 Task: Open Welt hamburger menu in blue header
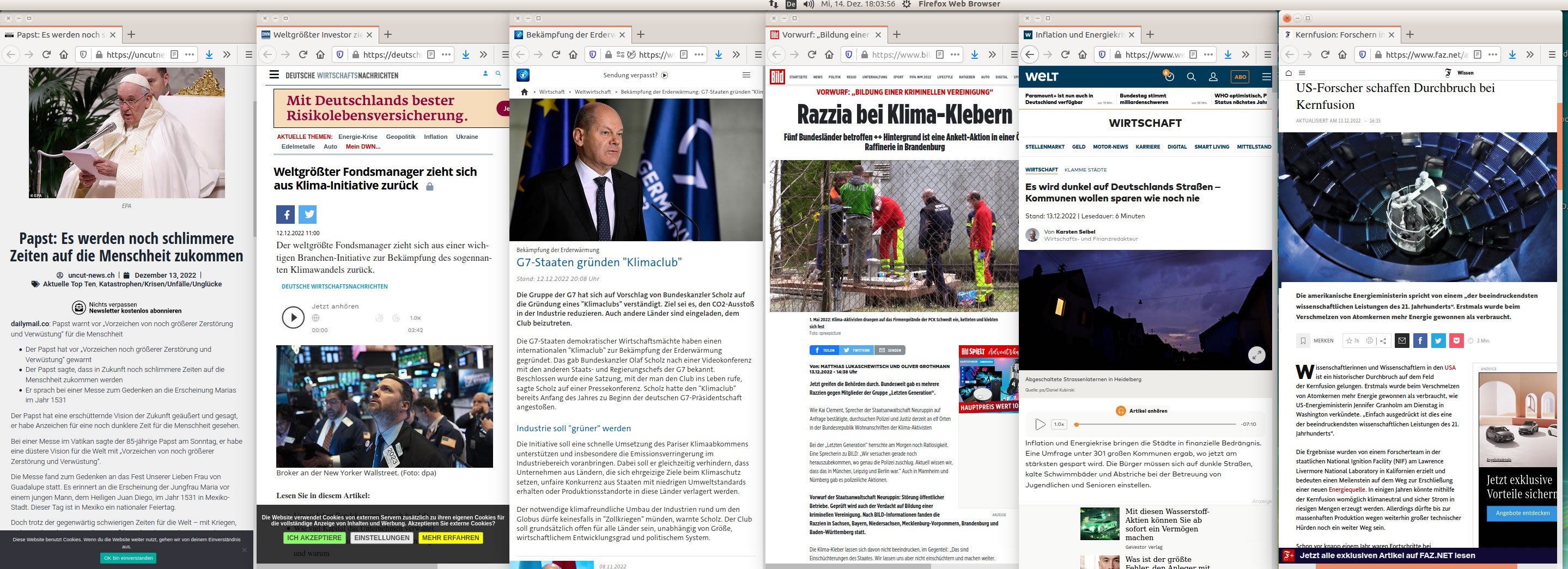pos(1266,77)
